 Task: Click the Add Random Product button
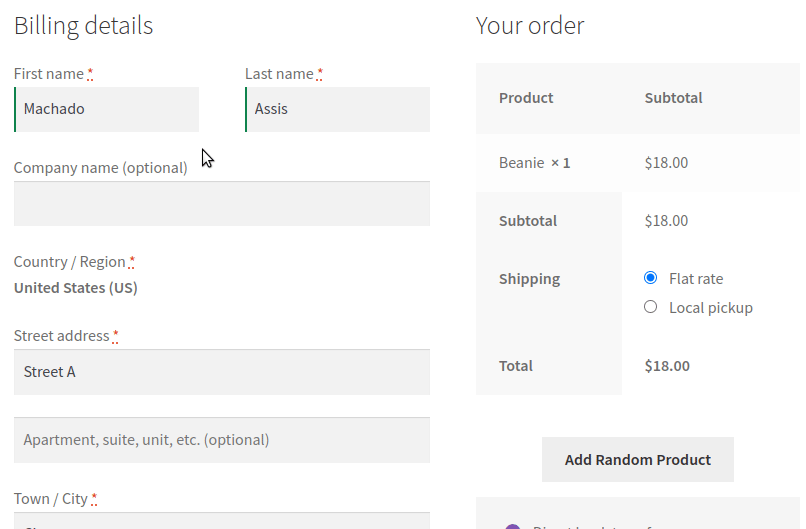[x=638, y=460]
